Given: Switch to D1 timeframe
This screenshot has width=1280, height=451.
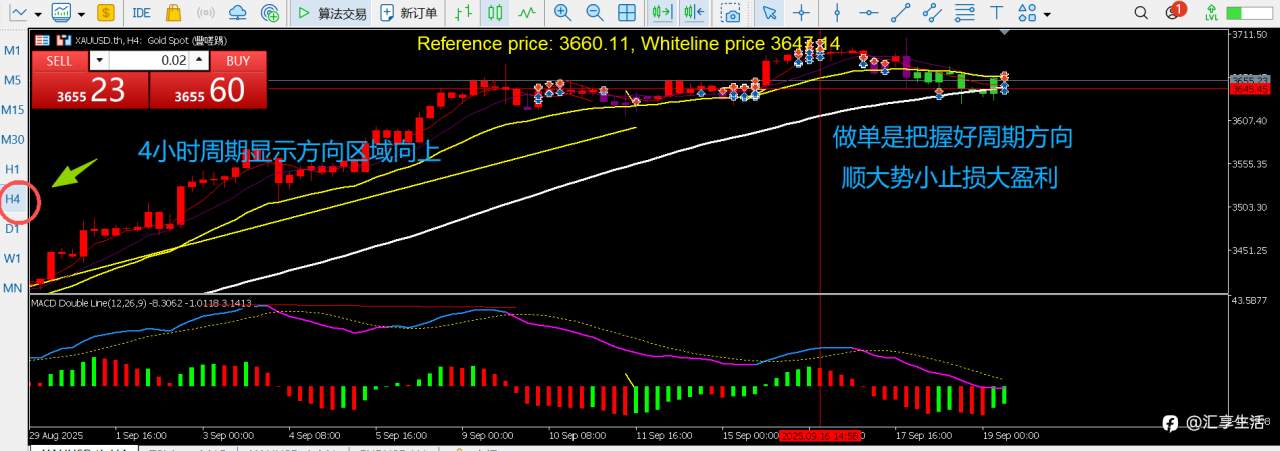Looking at the screenshot, I should pos(12,228).
